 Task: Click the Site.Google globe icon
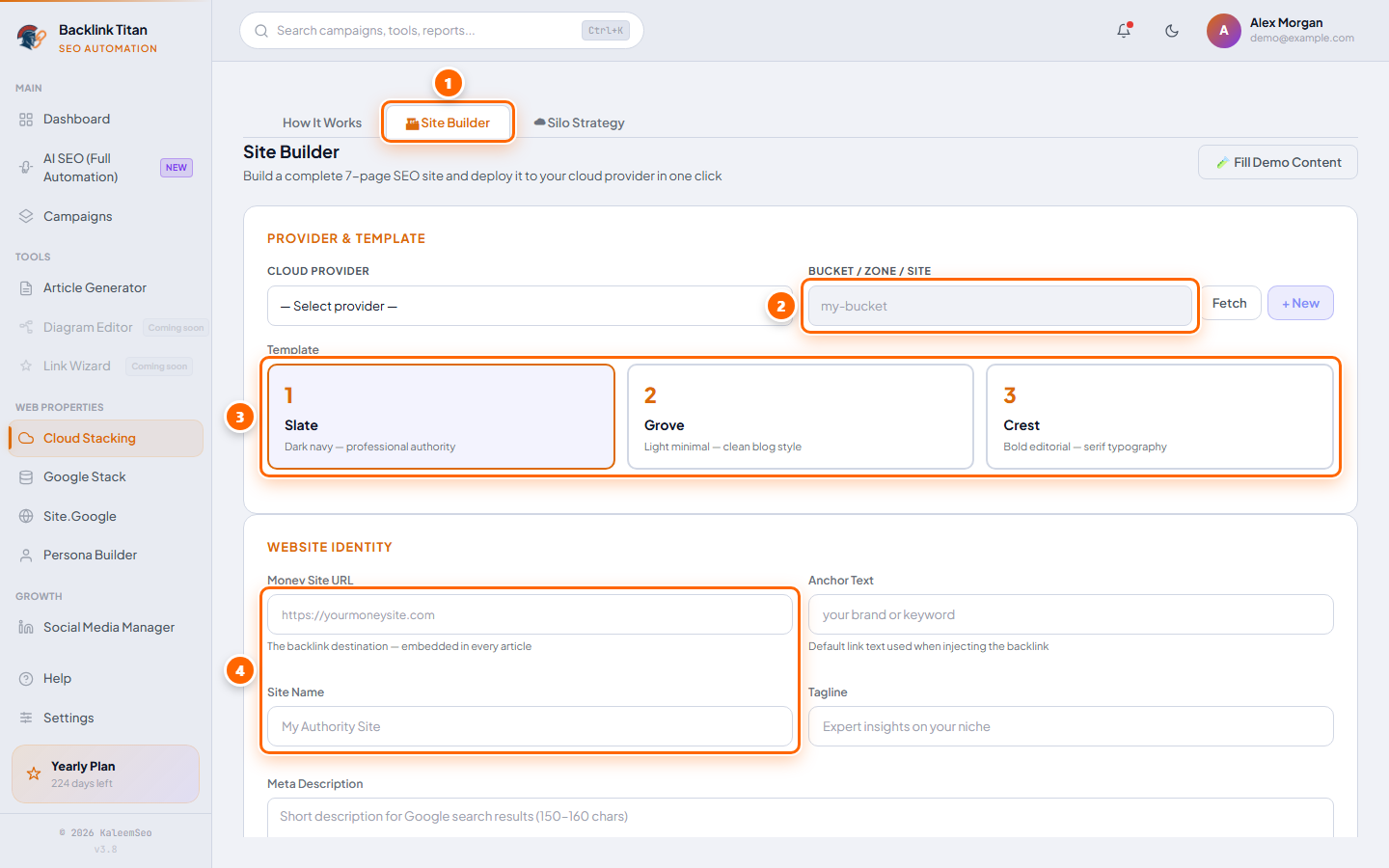(26, 516)
